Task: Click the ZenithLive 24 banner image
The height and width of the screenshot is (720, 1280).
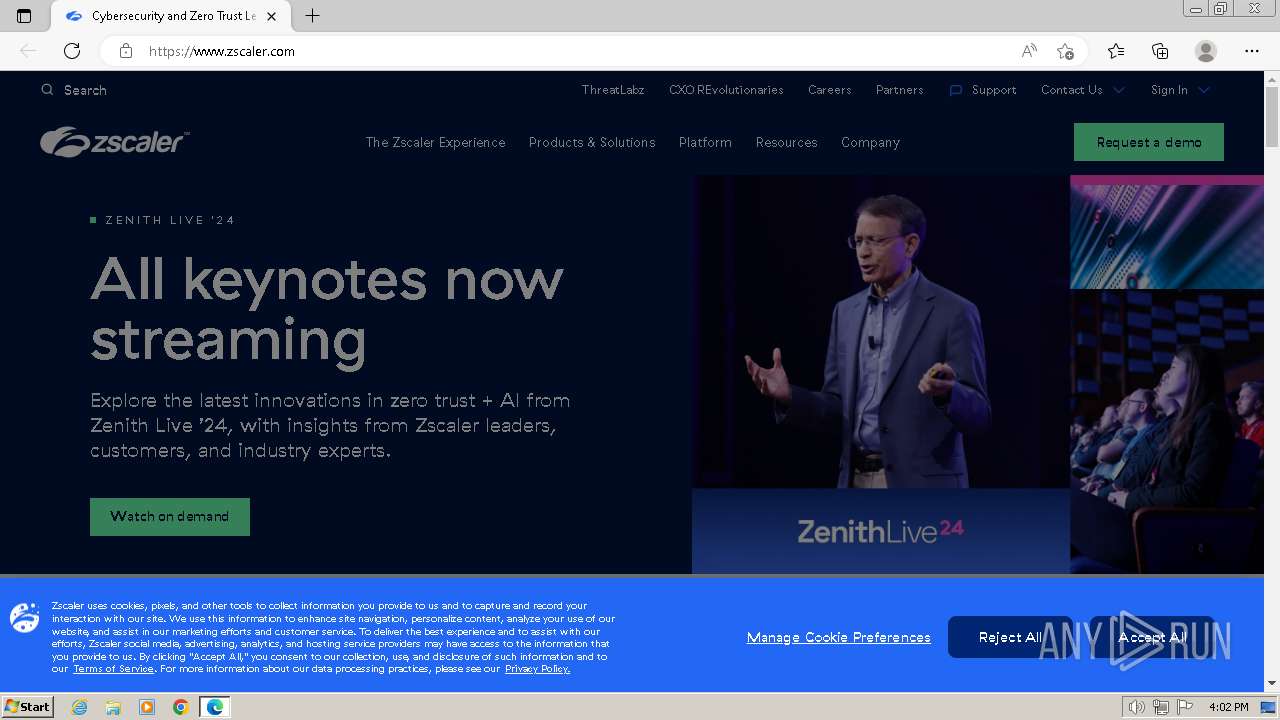Action: [x=881, y=531]
